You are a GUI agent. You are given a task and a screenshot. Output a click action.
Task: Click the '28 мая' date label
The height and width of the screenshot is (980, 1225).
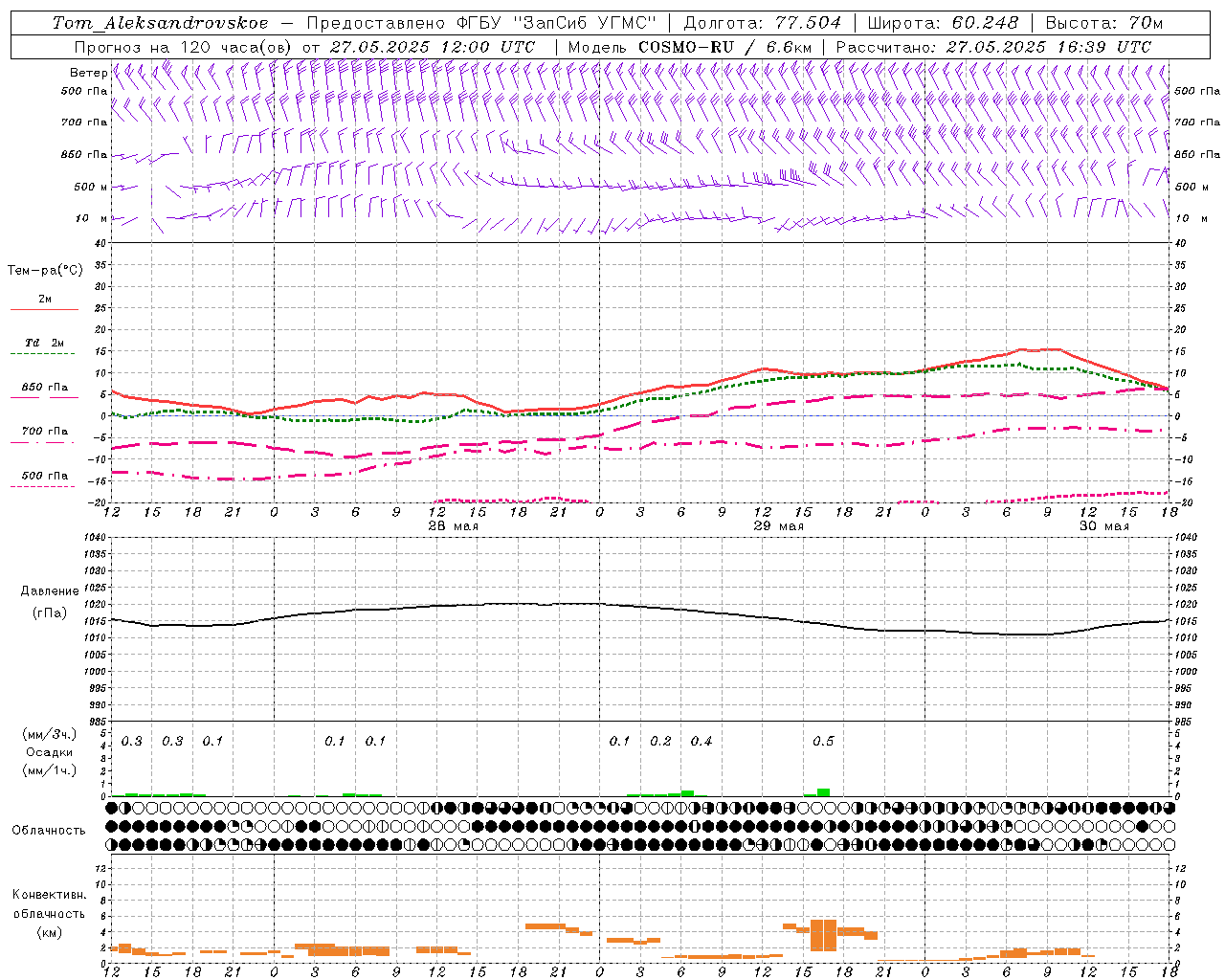coord(453,526)
